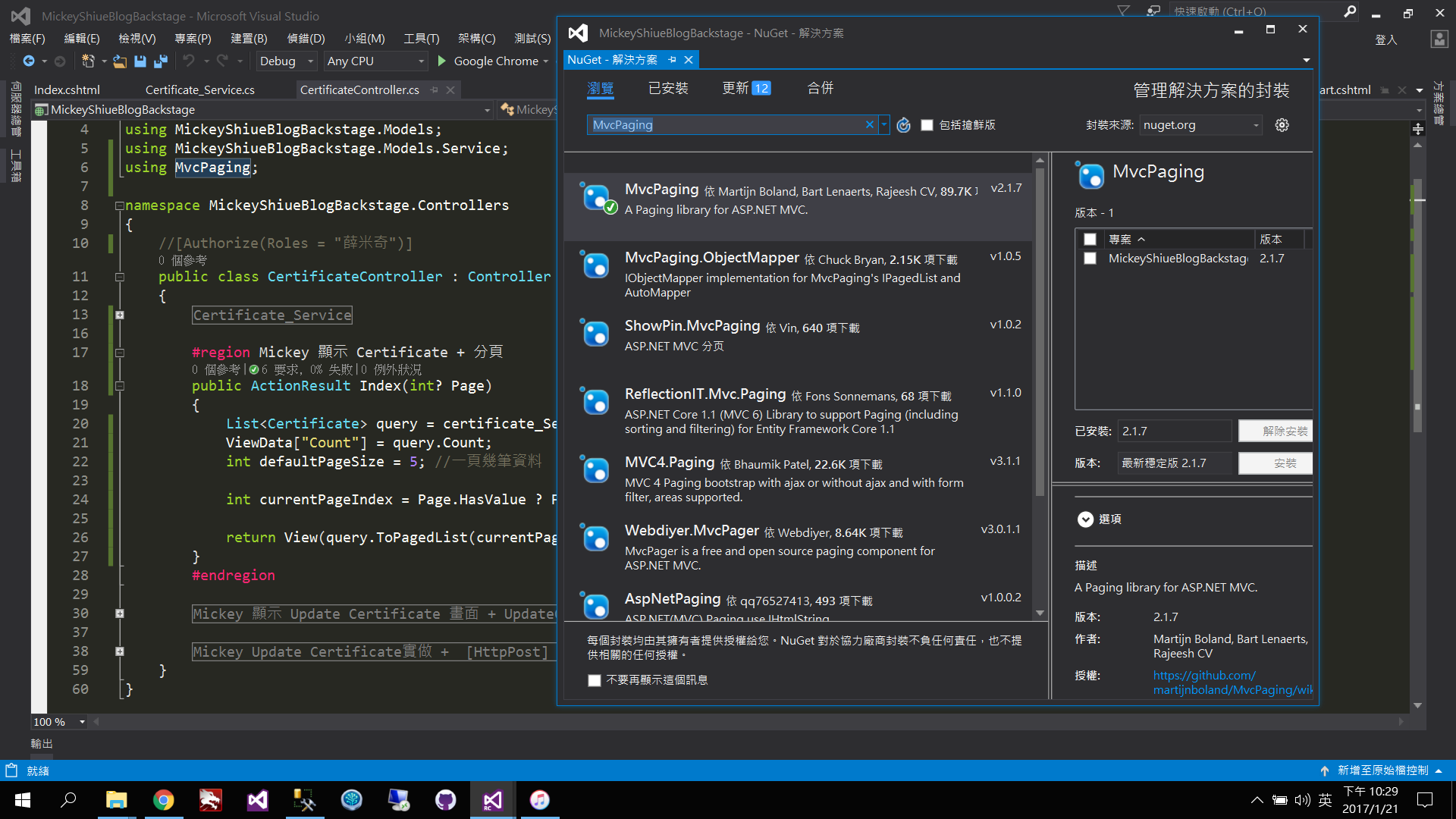Pin the NuGet solution tab

click(x=672, y=60)
